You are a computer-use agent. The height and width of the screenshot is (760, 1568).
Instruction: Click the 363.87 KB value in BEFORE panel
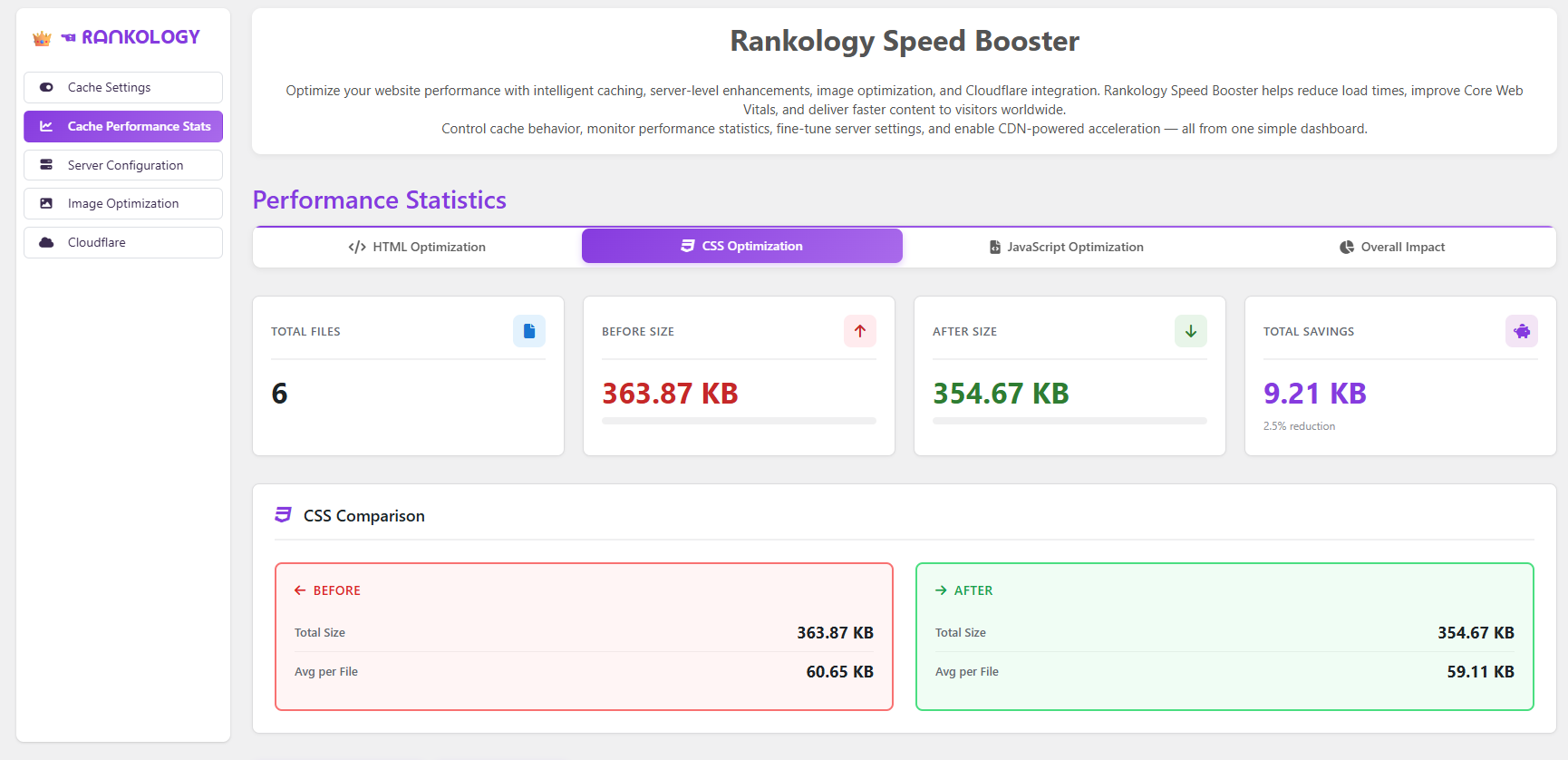pyautogui.click(x=835, y=633)
